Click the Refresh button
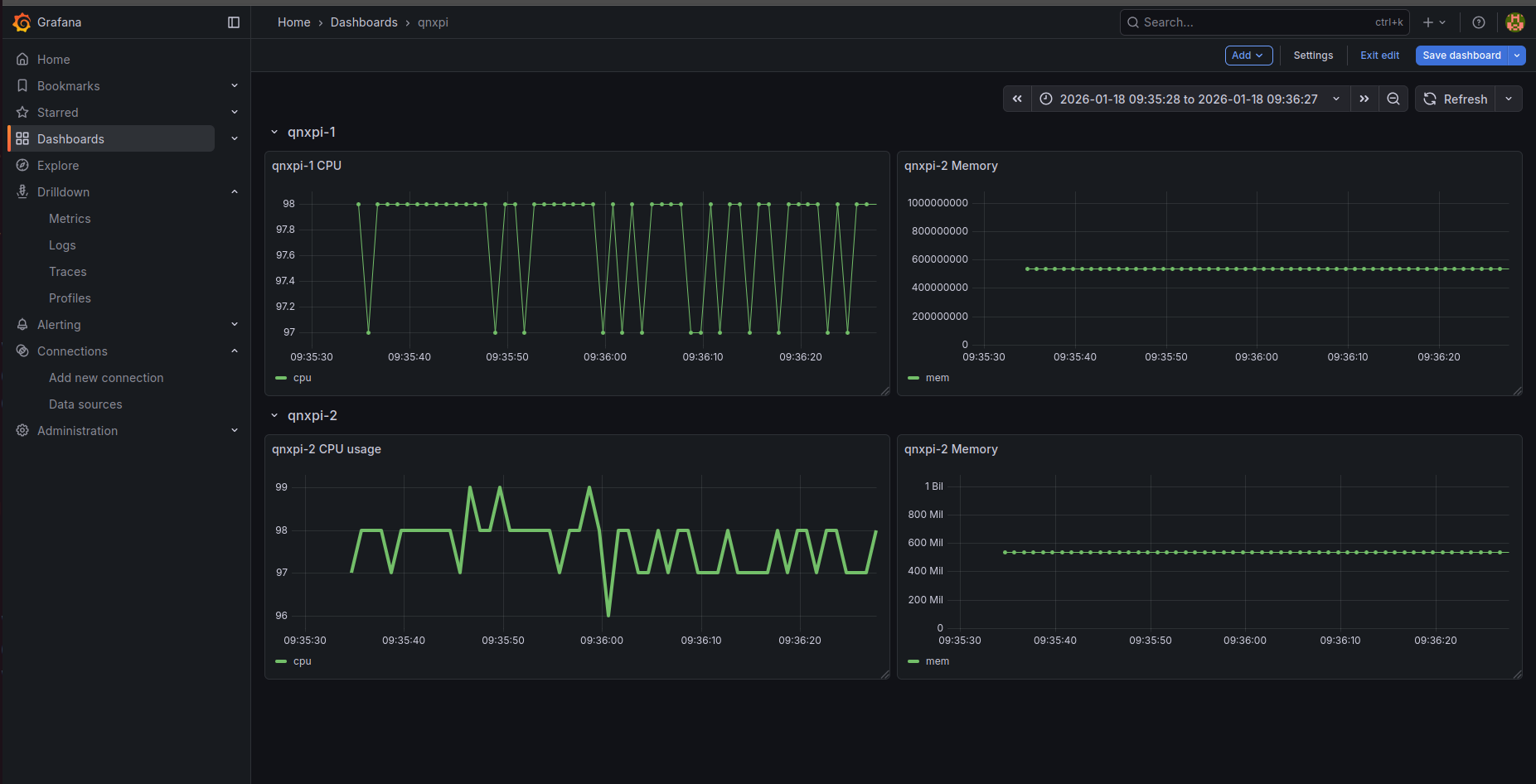The width and height of the screenshot is (1536, 784). (x=1456, y=99)
